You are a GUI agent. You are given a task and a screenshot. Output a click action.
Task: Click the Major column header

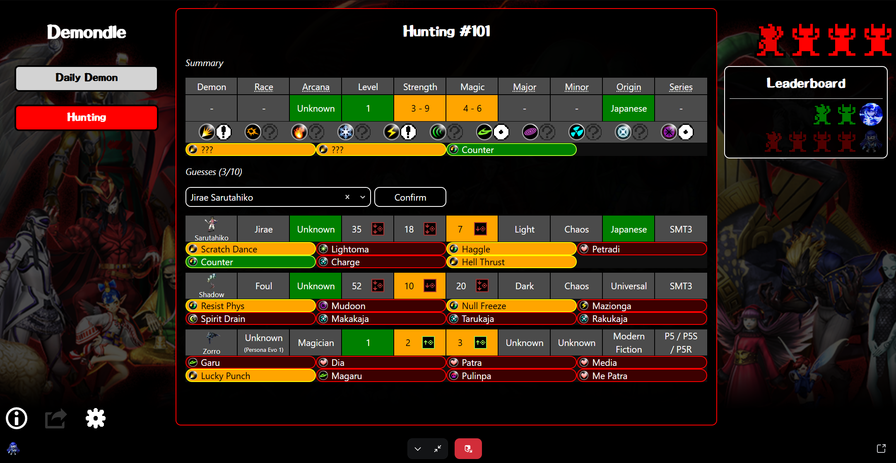click(524, 87)
